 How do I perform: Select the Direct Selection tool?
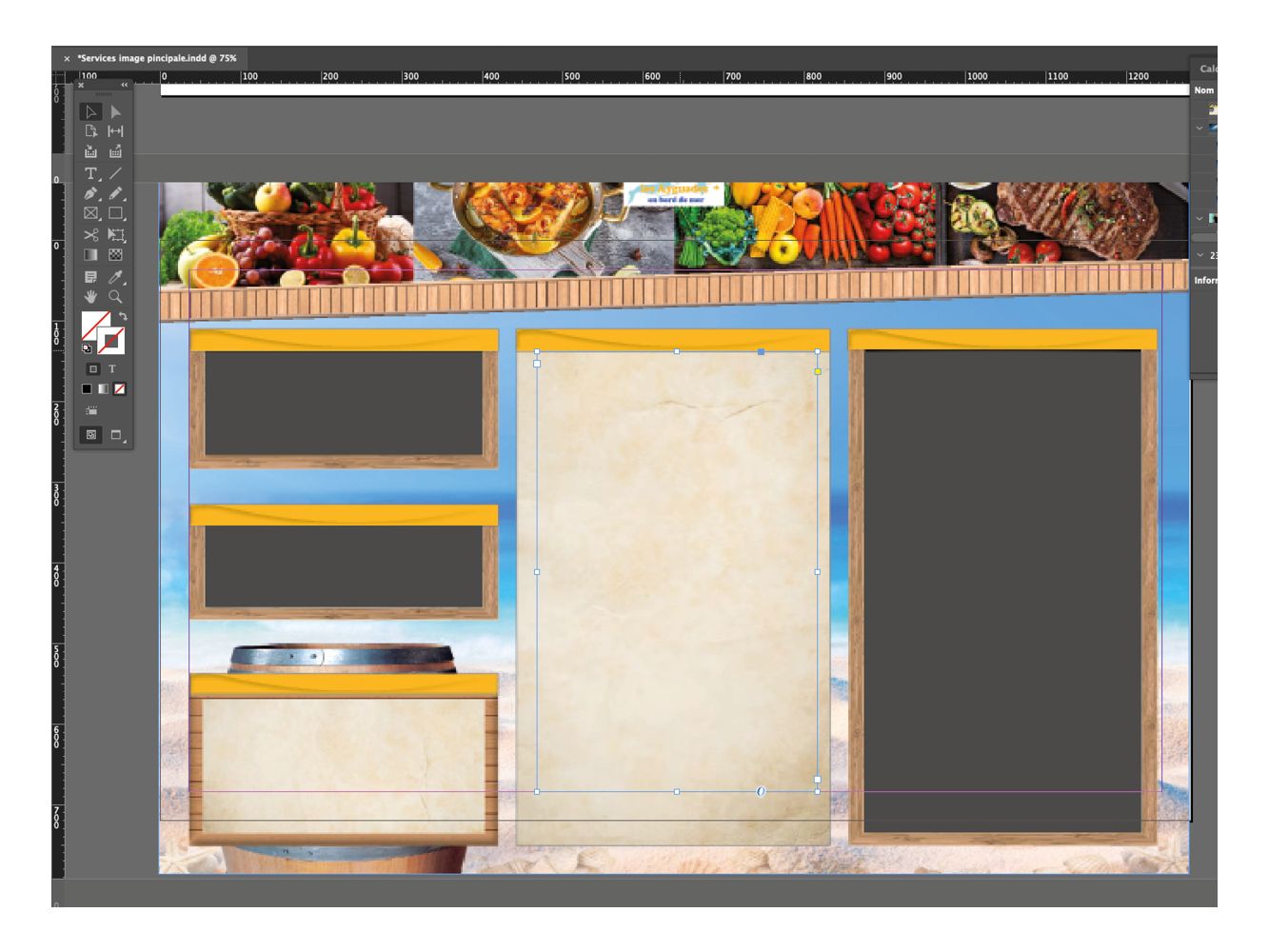tap(115, 111)
